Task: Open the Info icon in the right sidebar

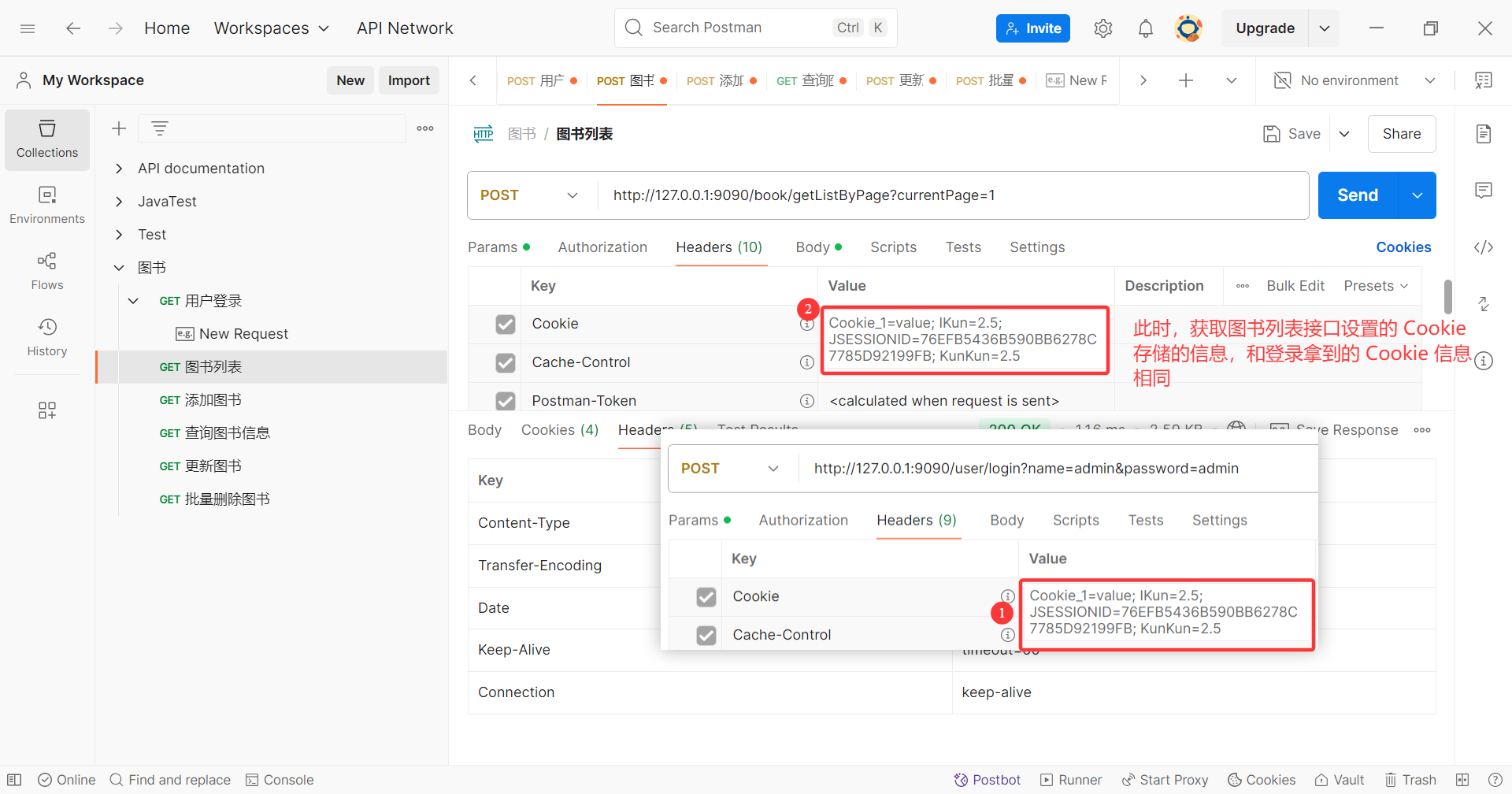Action: click(x=1484, y=361)
